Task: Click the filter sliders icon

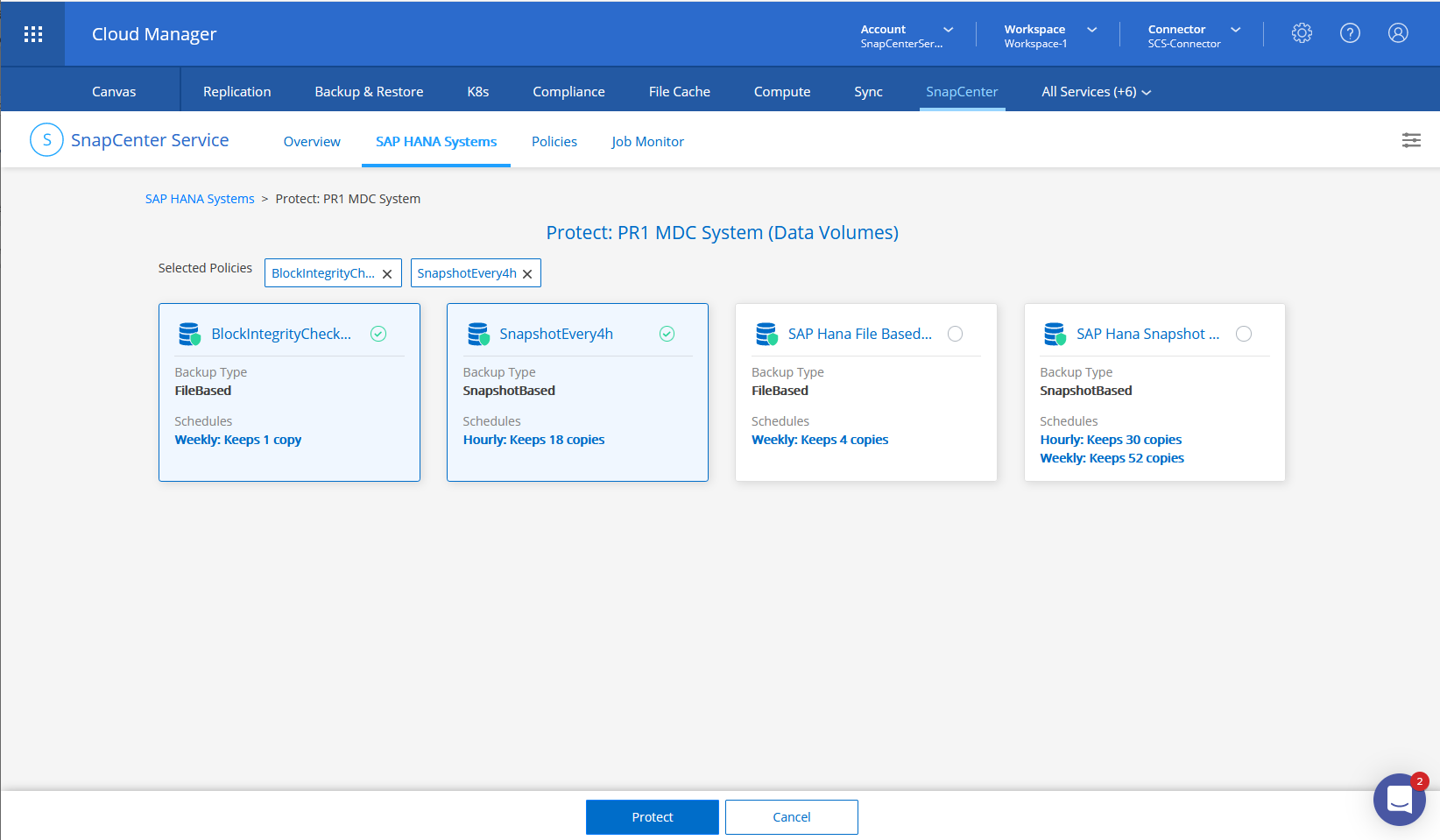Action: [x=1411, y=140]
